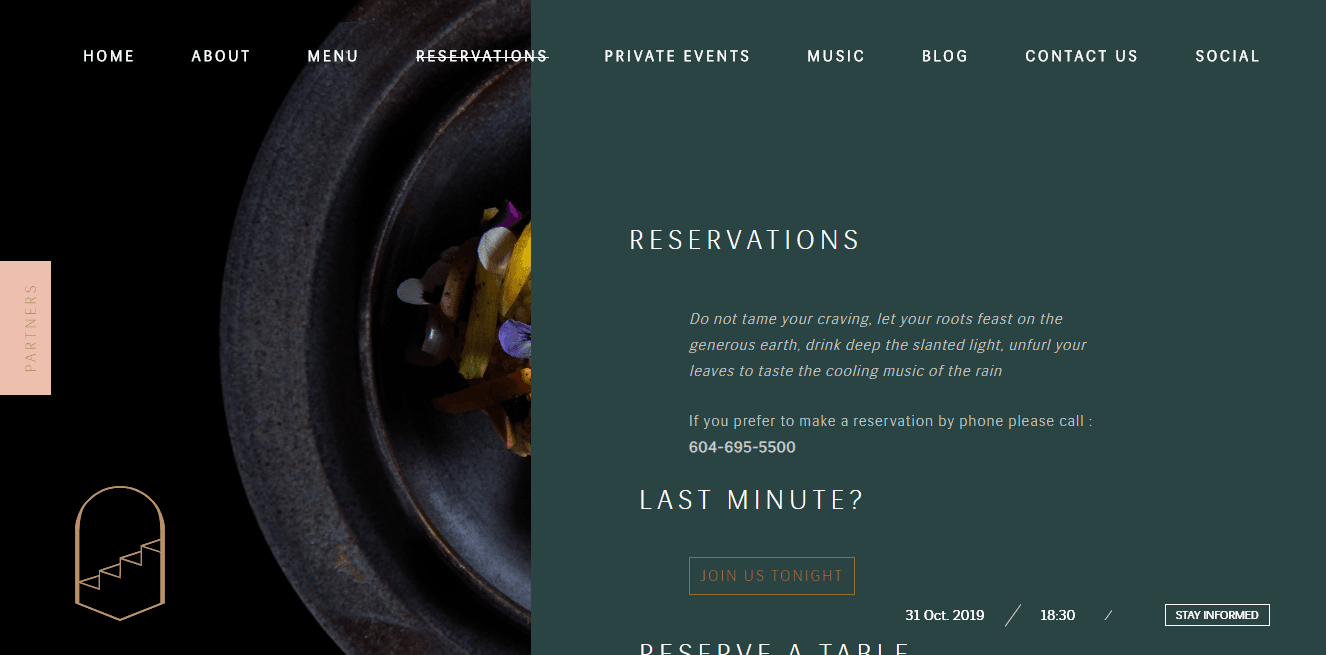Open the Partners side tab
Viewport: 1326px width, 655px height.
click(x=25, y=328)
